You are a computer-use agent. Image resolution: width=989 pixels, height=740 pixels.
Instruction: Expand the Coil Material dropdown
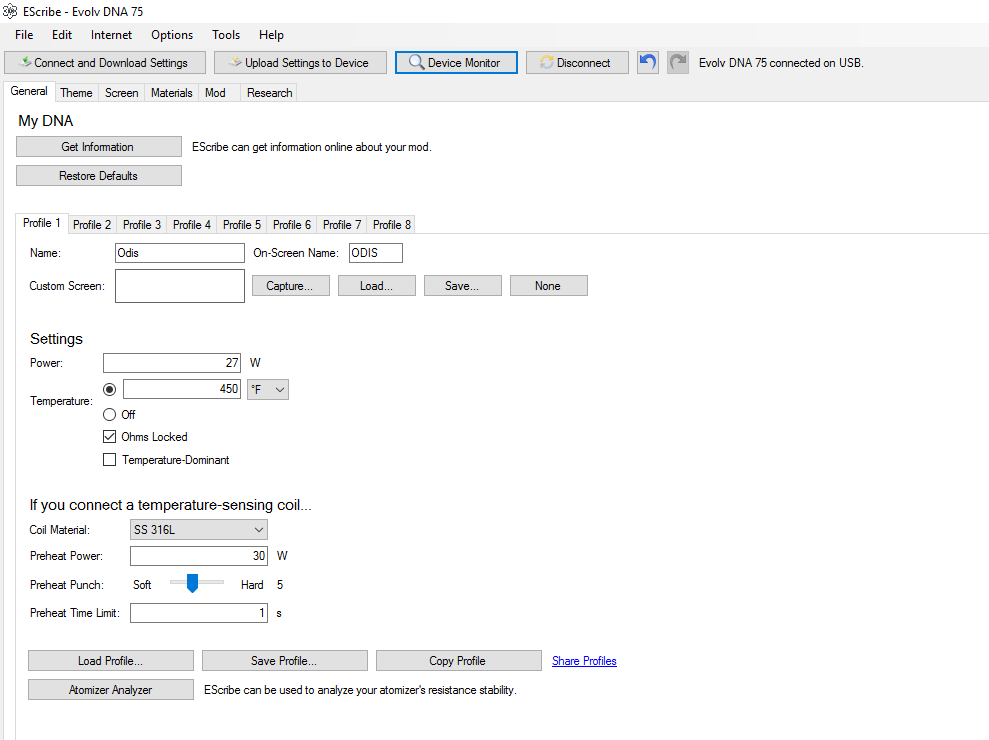(199, 530)
